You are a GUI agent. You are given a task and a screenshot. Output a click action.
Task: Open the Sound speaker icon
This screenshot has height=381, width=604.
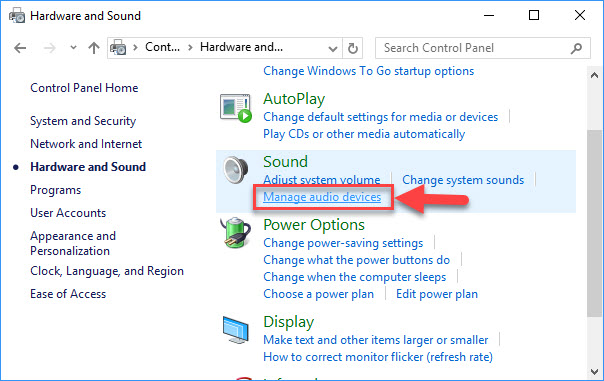click(235, 170)
